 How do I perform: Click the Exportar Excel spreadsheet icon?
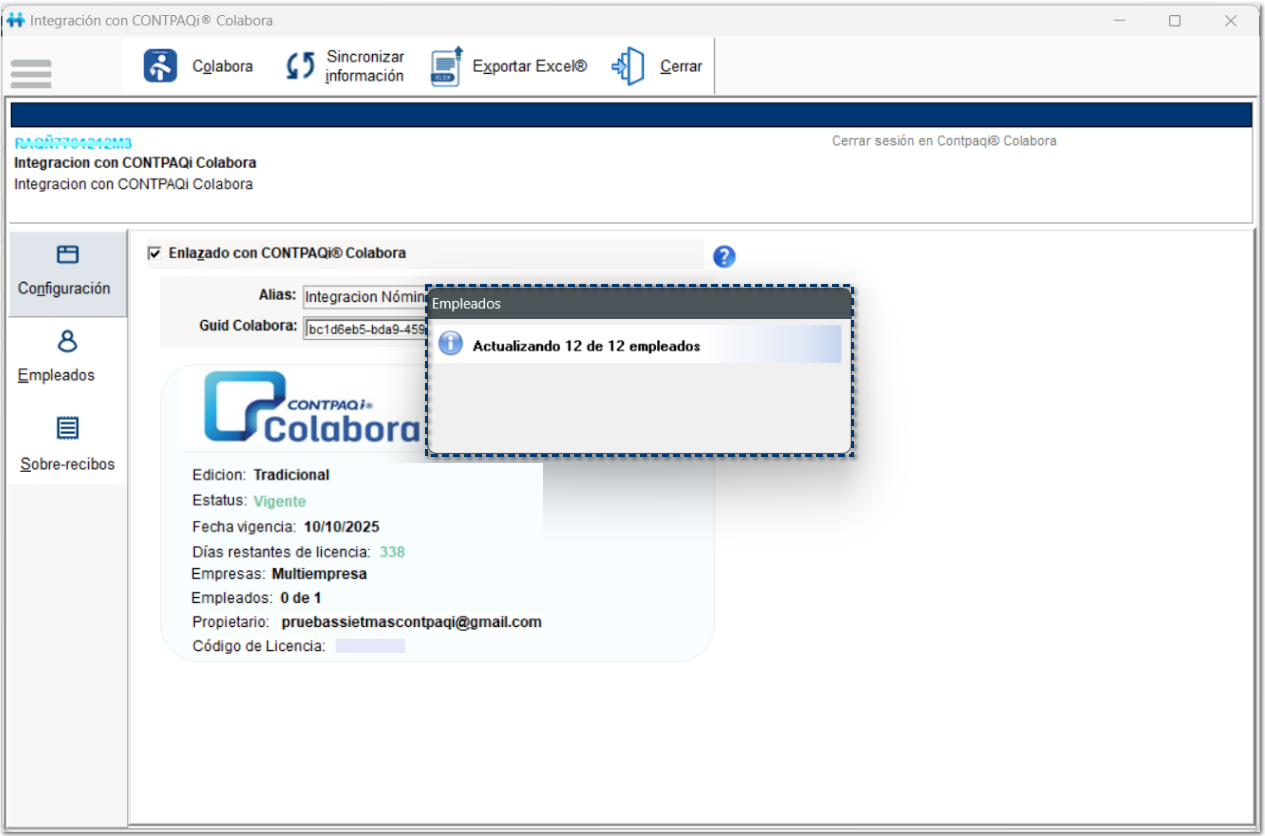point(446,66)
